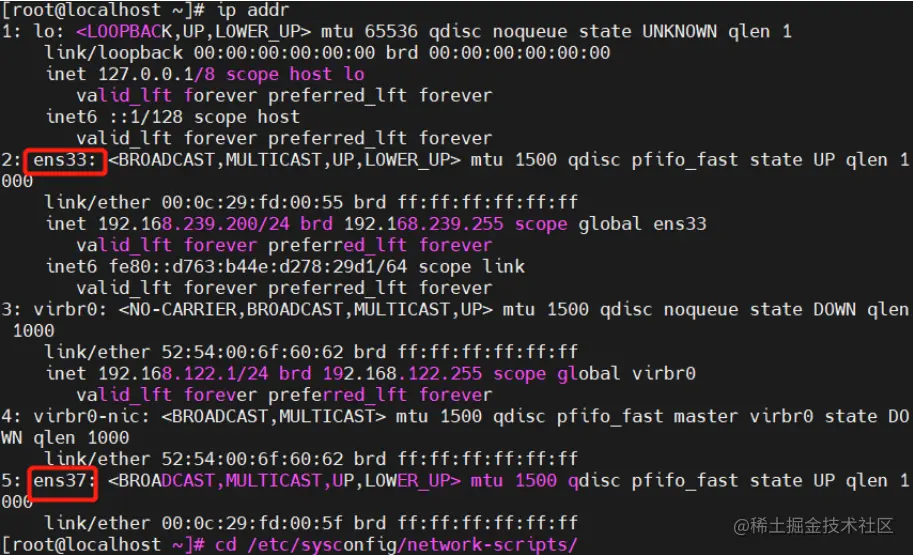Click the MAC address 00:0c:29:fd:00:5f
The height and width of the screenshot is (555, 913).
point(252,524)
